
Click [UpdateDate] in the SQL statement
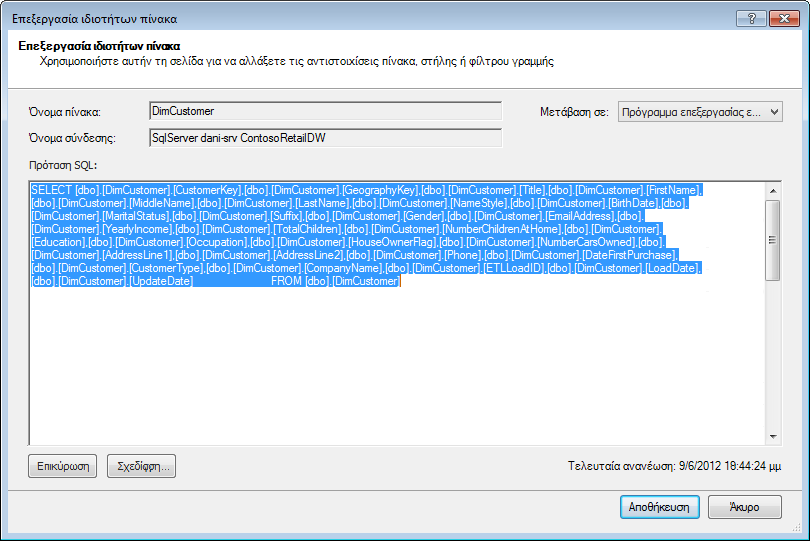coord(161,281)
